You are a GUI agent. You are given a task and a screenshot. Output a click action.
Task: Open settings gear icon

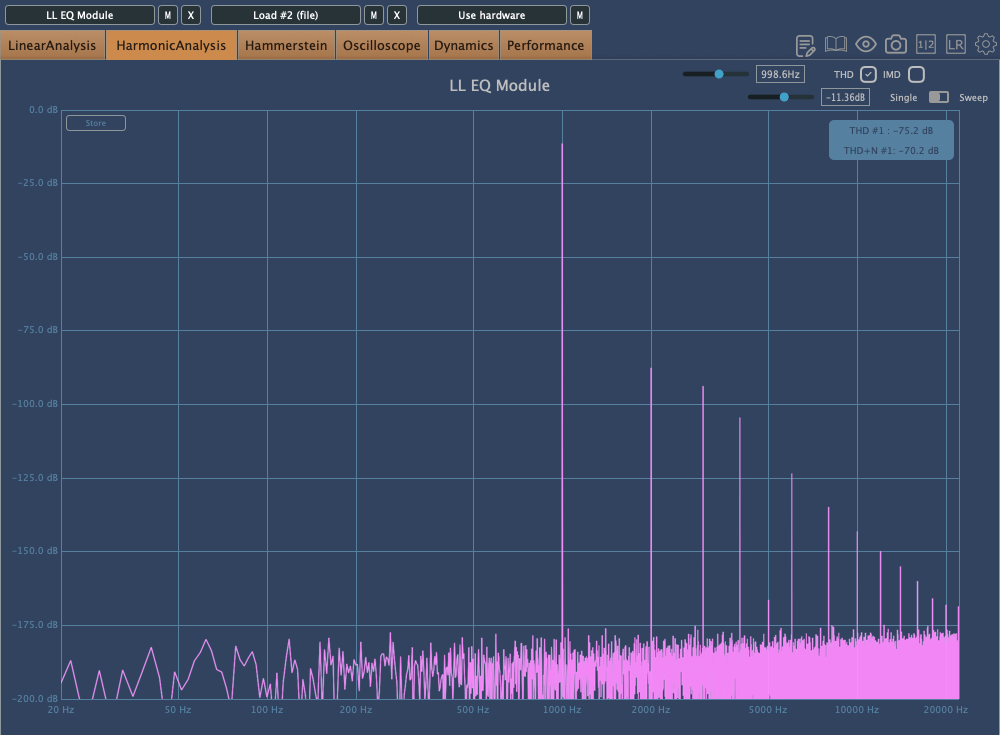(x=986, y=45)
